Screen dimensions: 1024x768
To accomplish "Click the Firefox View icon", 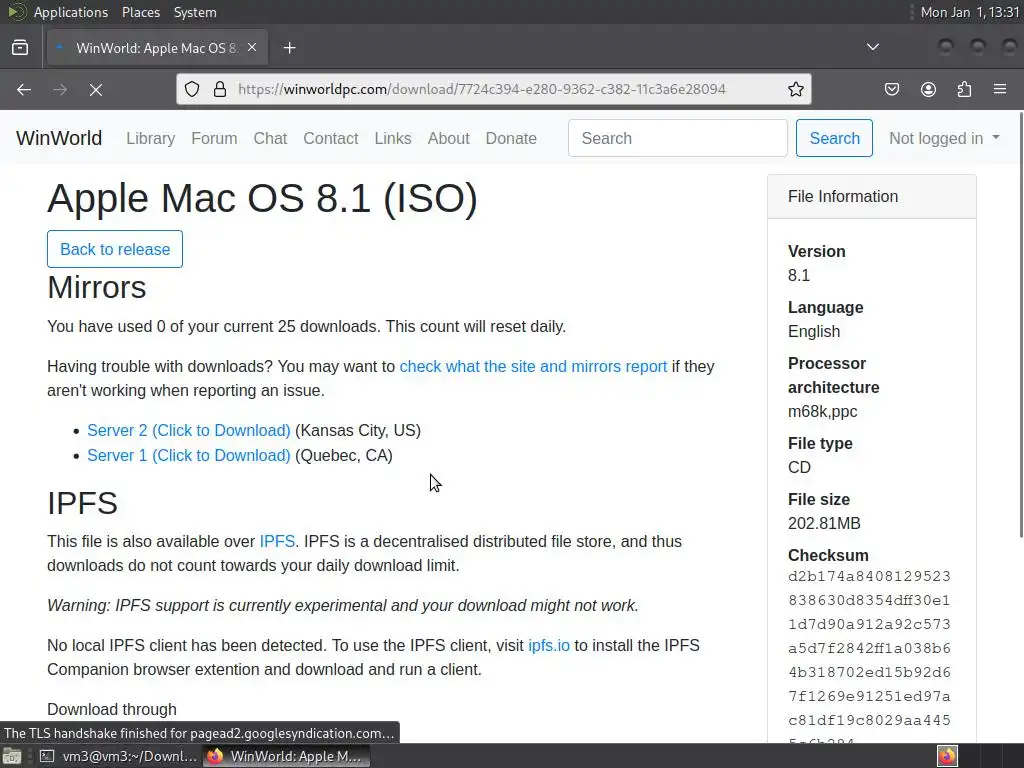I will [20, 48].
